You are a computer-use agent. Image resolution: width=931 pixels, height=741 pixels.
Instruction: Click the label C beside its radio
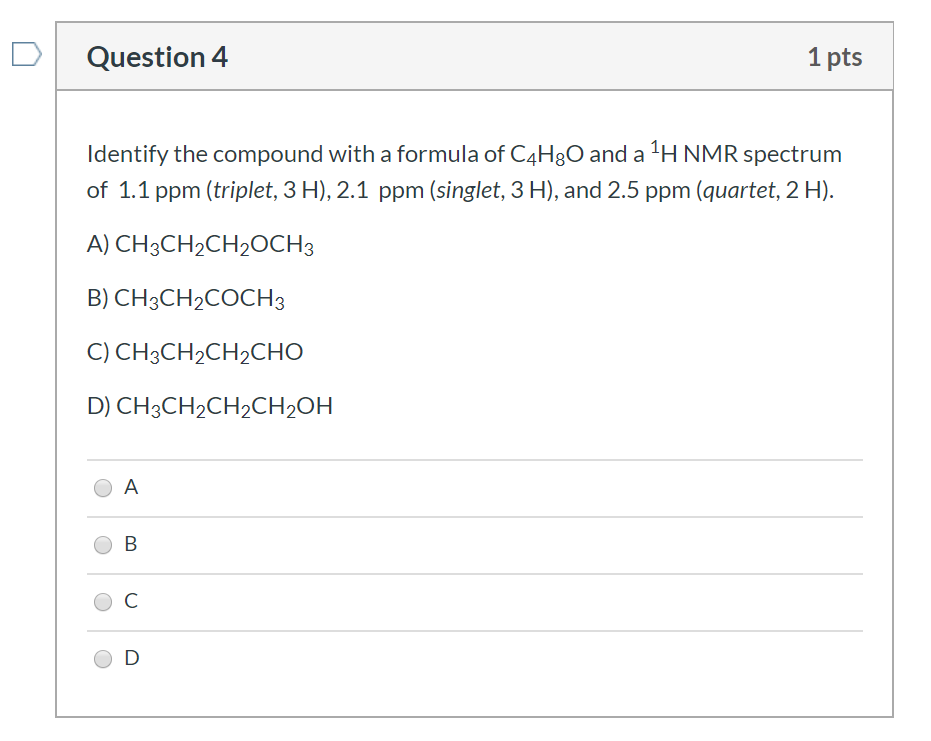point(130,601)
